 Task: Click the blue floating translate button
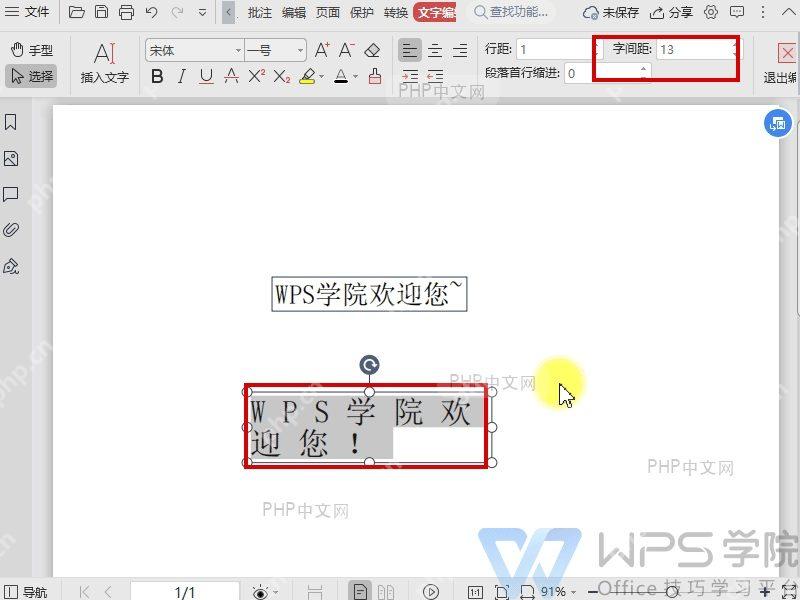(x=778, y=123)
